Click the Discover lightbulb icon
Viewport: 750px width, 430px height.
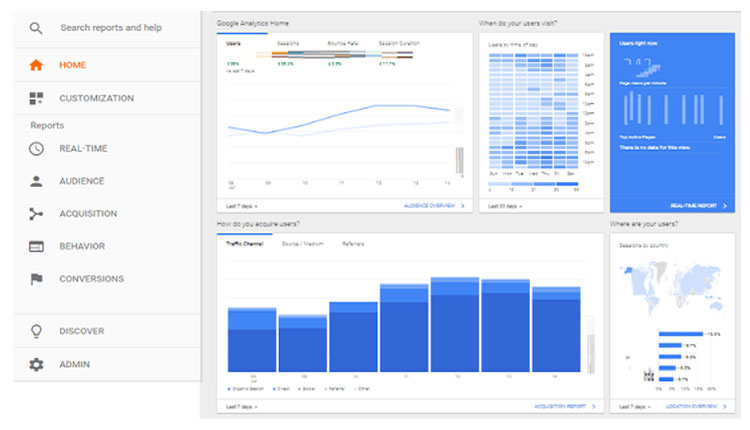(x=36, y=331)
